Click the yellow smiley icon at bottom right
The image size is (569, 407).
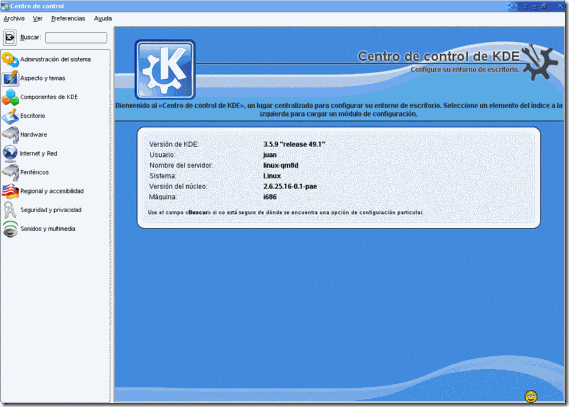coord(531,396)
